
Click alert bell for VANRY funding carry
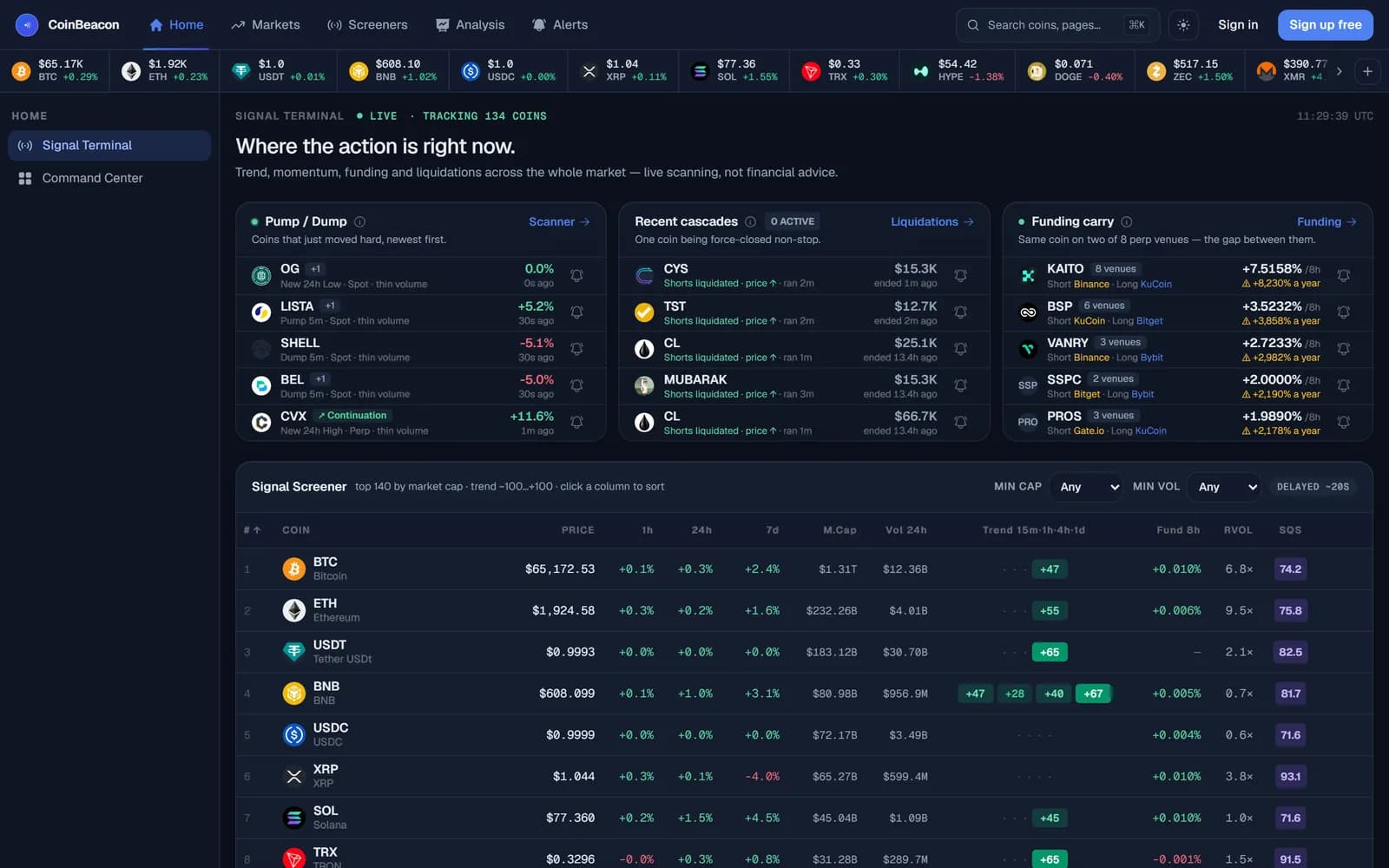[1343, 349]
